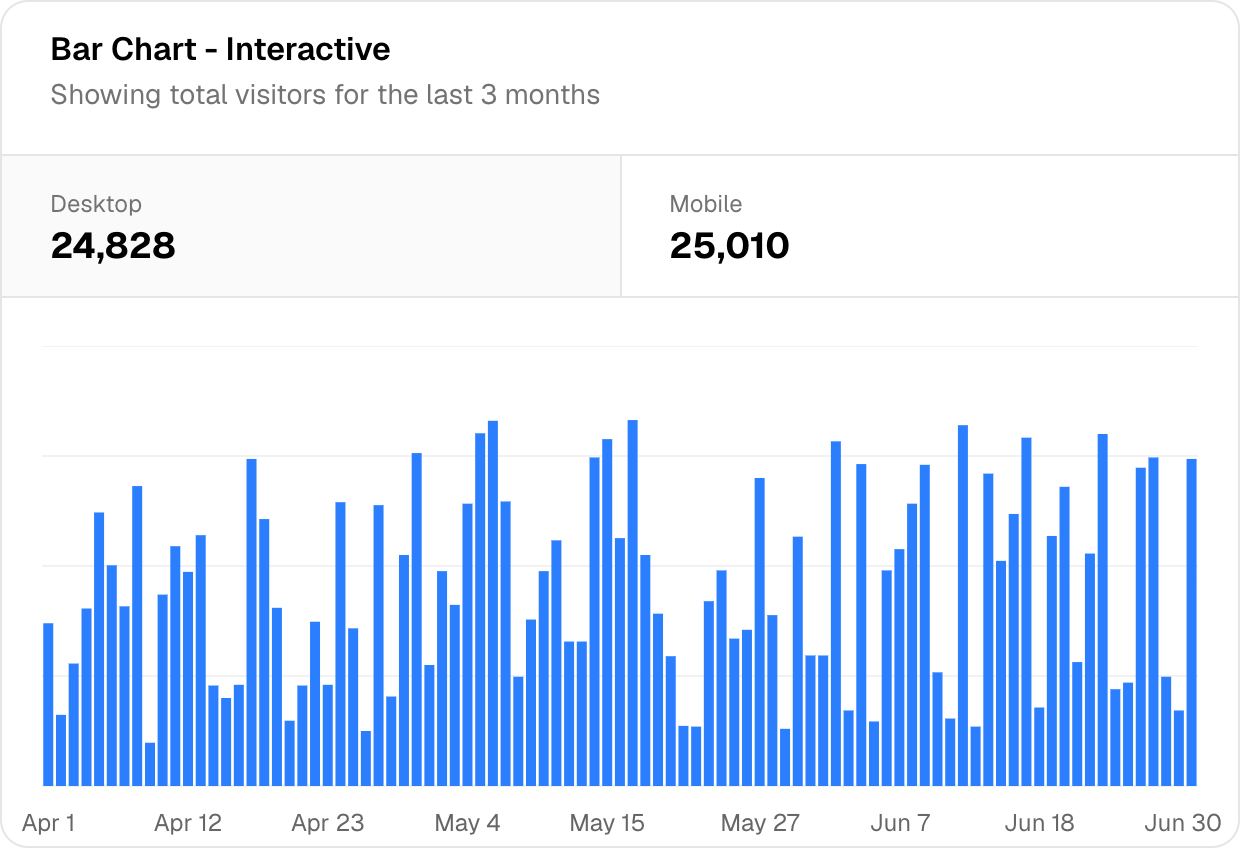Select the Jun 18 axis label
The height and width of the screenshot is (848, 1240).
tap(1039, 823)
